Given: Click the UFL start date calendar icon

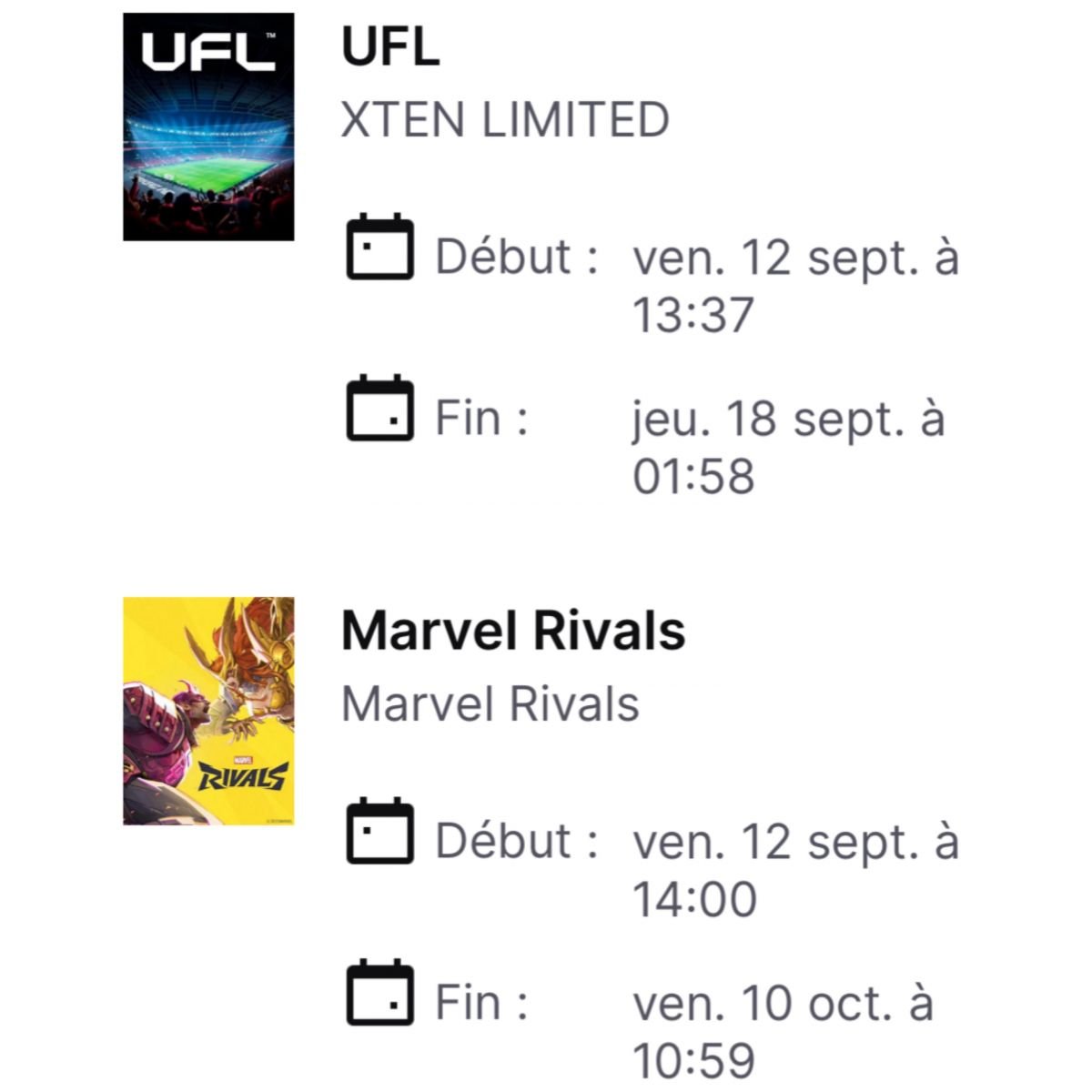Looking at the screenshot, I should click(379, 247).
